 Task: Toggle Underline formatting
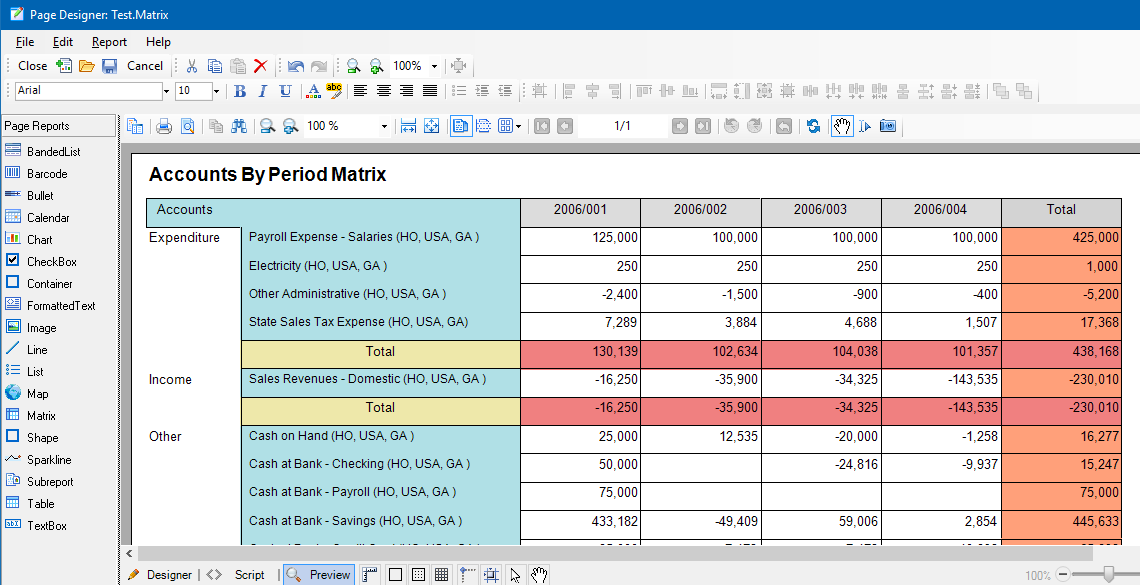(286, 91)
